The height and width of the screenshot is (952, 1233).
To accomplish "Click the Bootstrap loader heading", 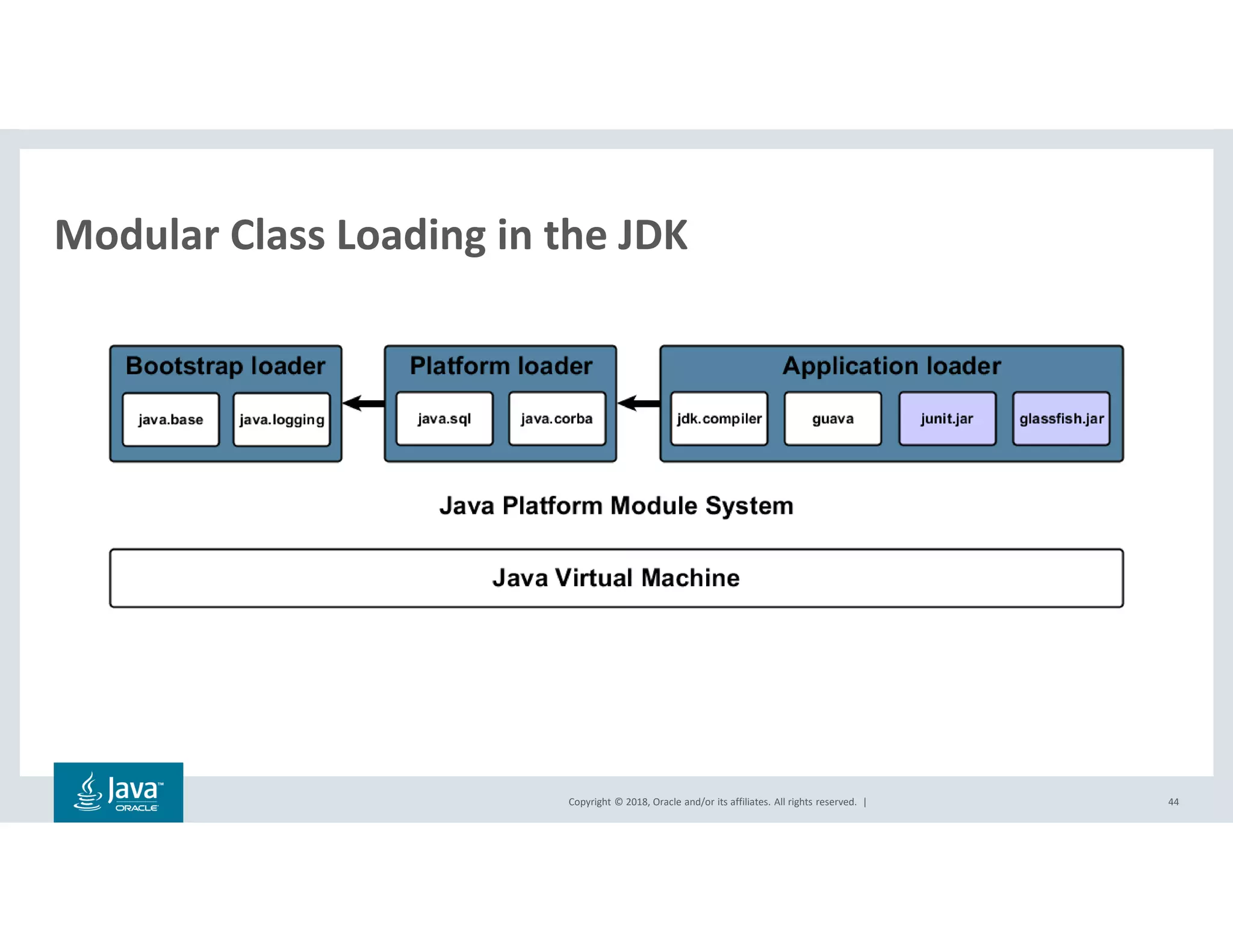I will click(225, 366).
